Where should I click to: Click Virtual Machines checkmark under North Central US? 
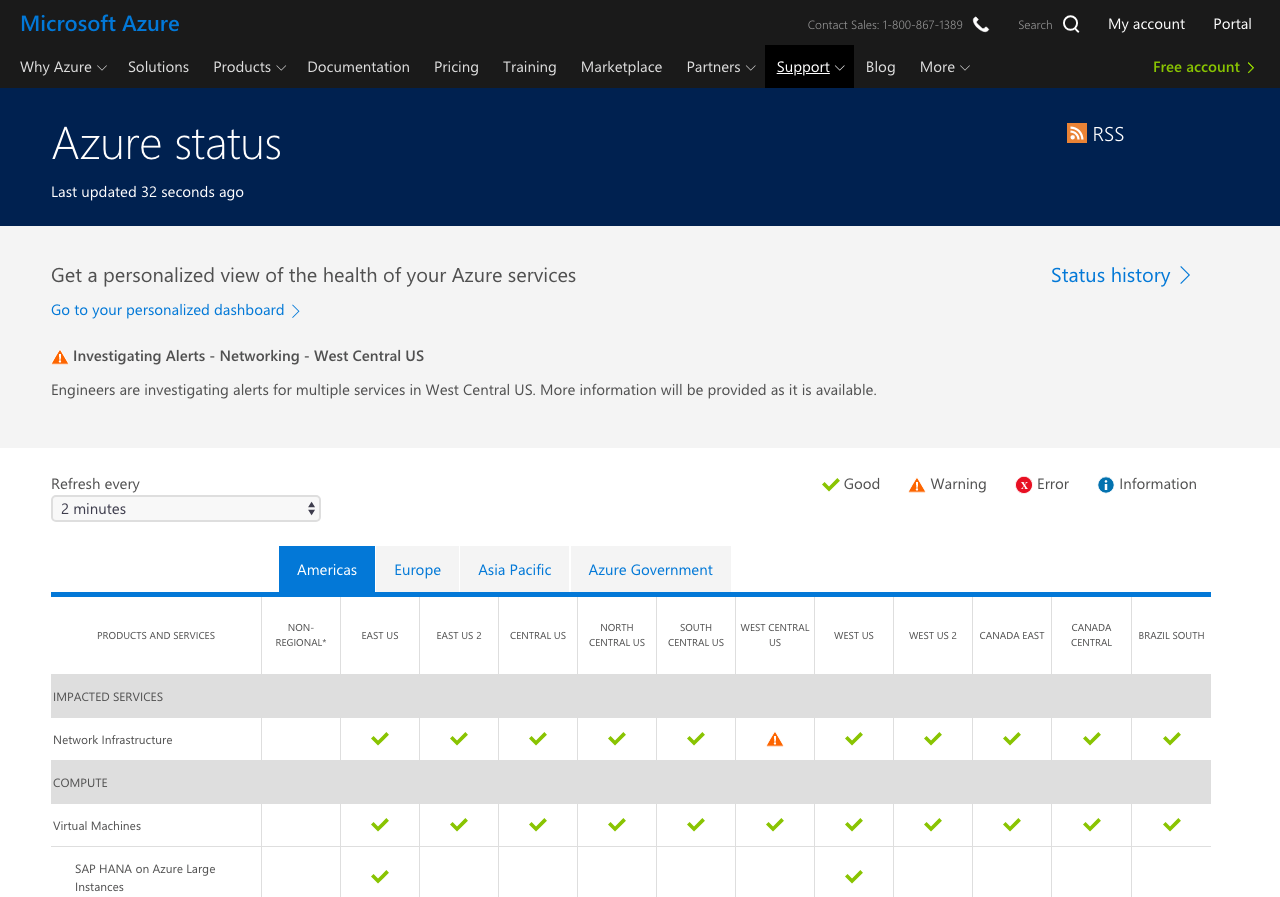(x=617, y=825)
